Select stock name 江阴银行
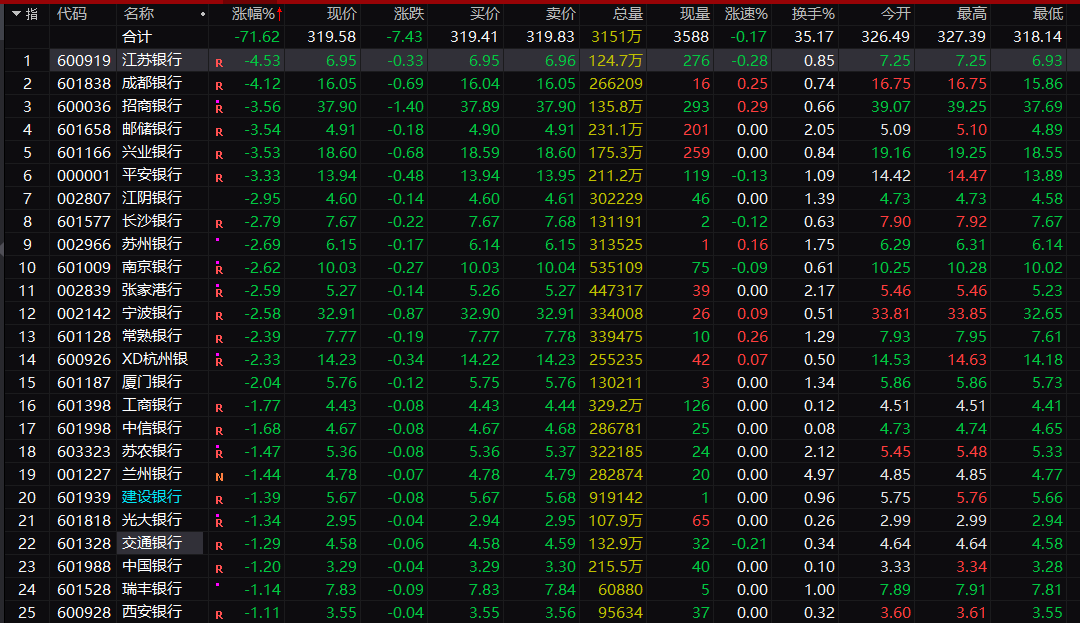Image resolution: width=1080 pixels, height=623 pixels. pos(152,198)
